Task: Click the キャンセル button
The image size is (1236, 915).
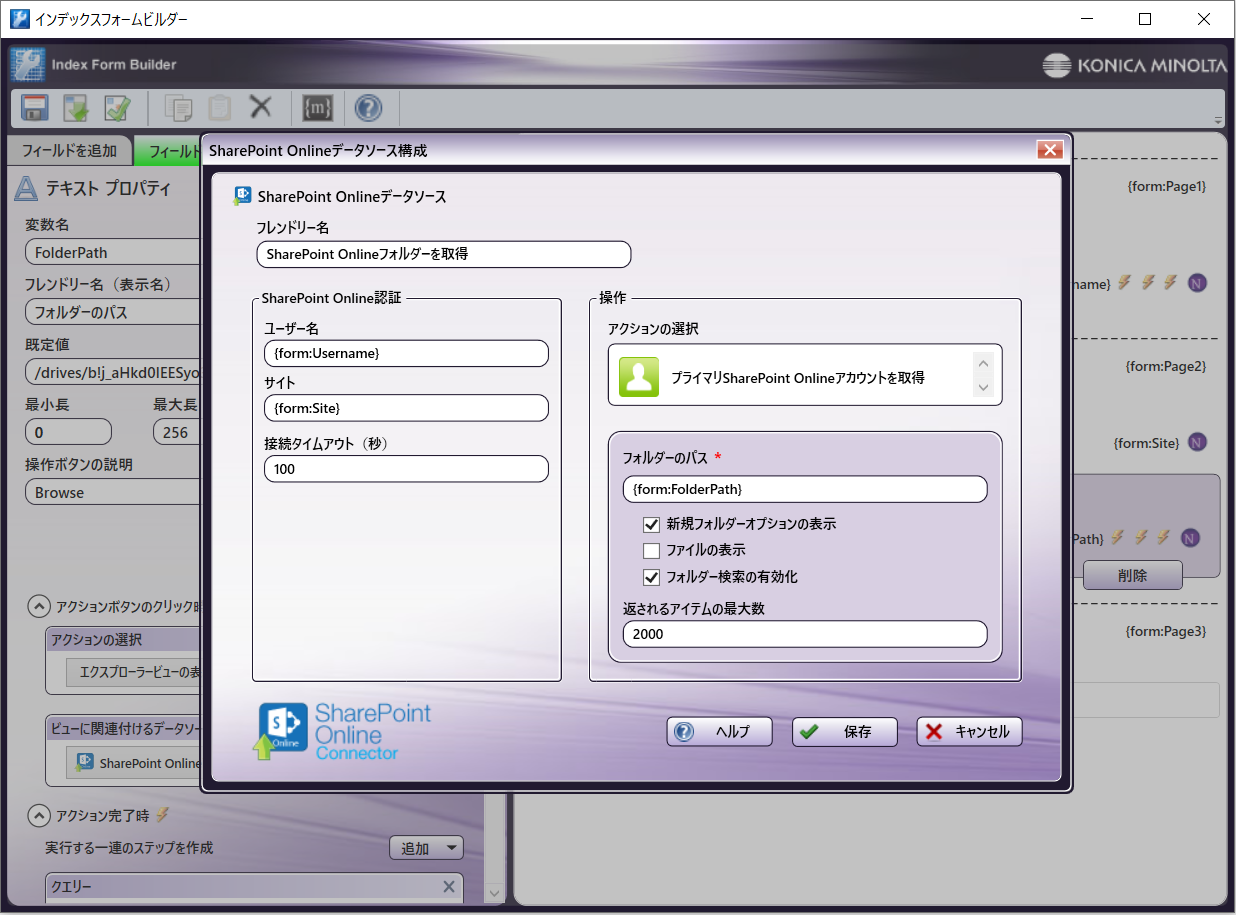Action: click(x=969, y=732)
